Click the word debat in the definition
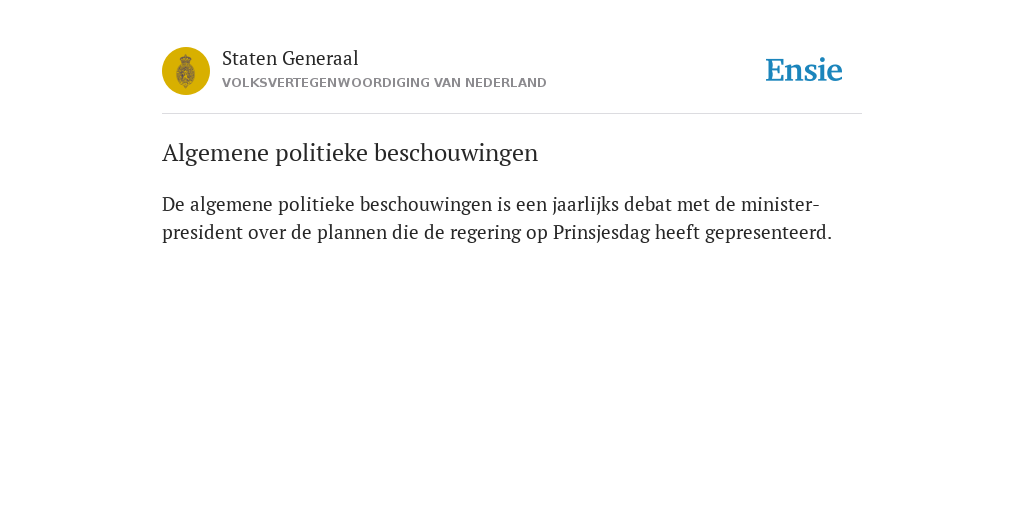 click(648, 204)
